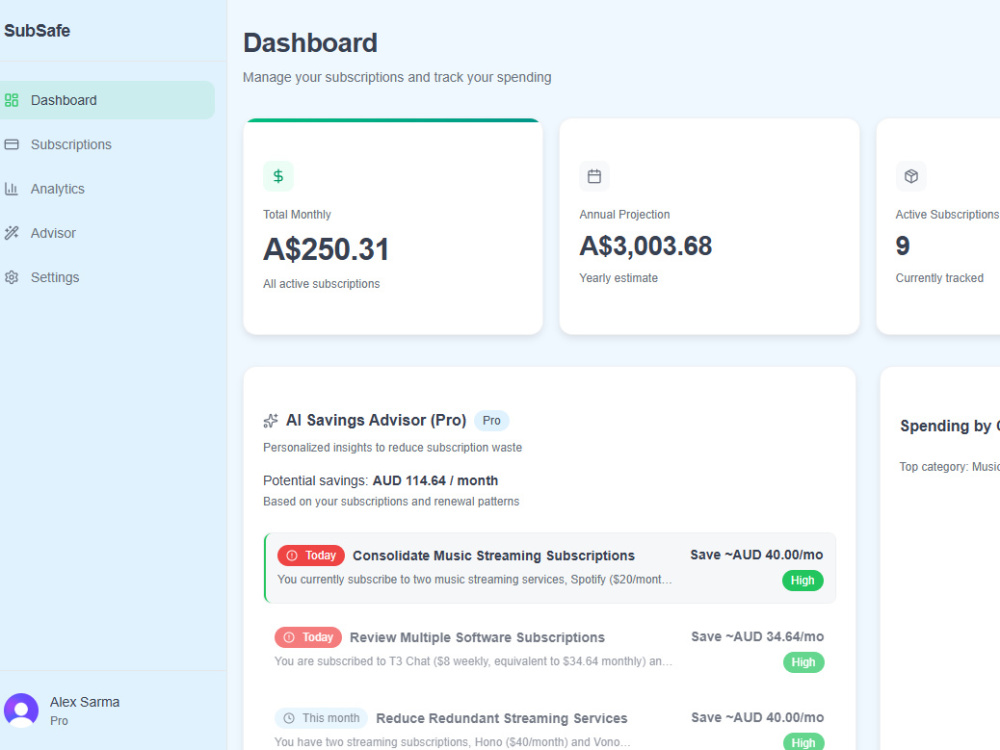This screenshot has height=750, width=1000.
Task: Open the Subscriptions menu item
Action: 107,145
